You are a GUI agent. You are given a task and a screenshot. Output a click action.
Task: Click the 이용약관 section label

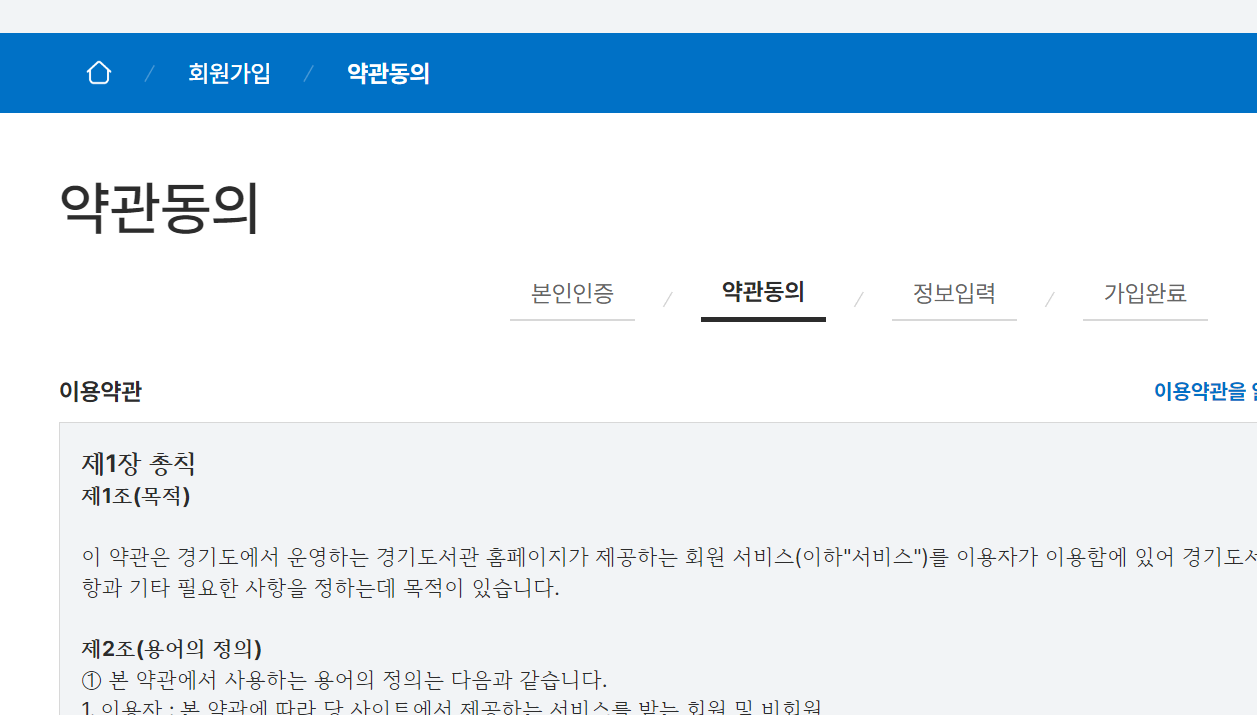100,391
